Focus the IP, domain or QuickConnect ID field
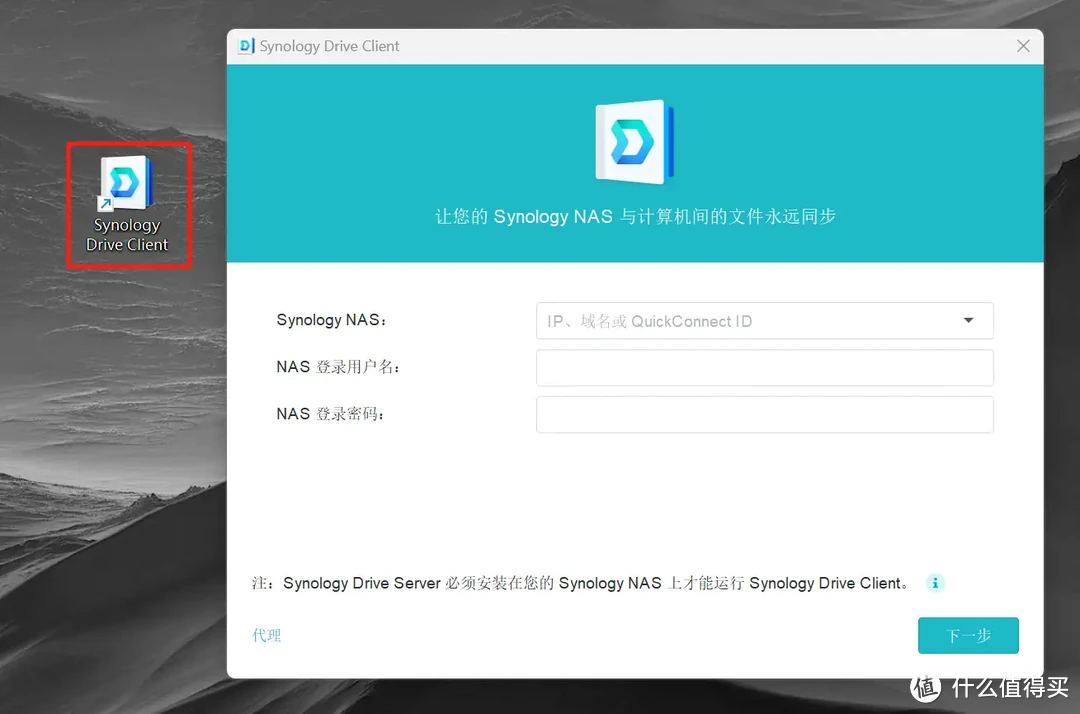 coord(765,321)
